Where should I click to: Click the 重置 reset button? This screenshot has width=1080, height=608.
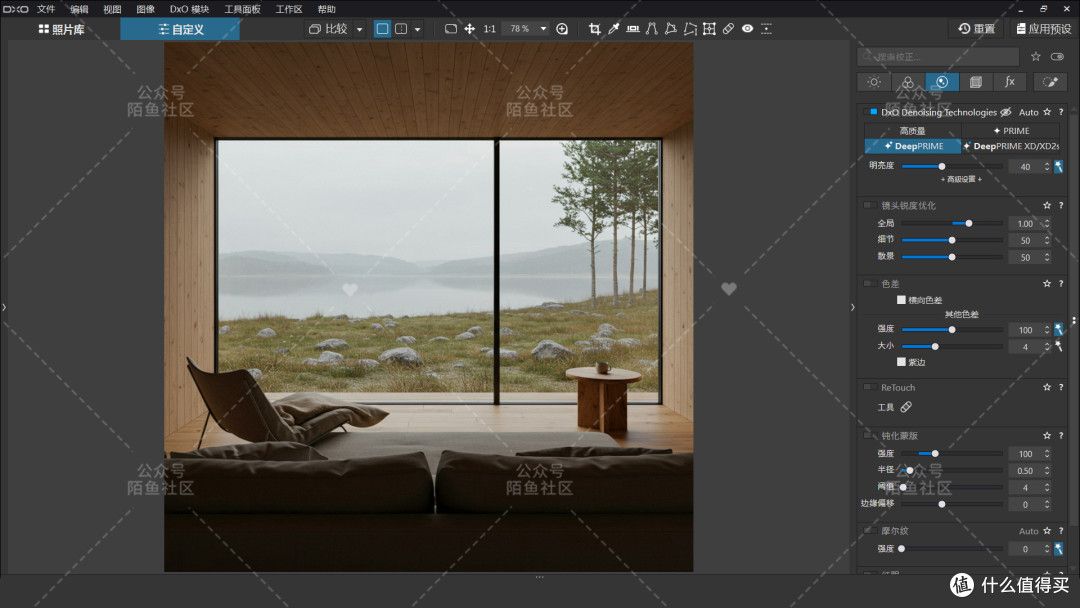tap(977, 29)
